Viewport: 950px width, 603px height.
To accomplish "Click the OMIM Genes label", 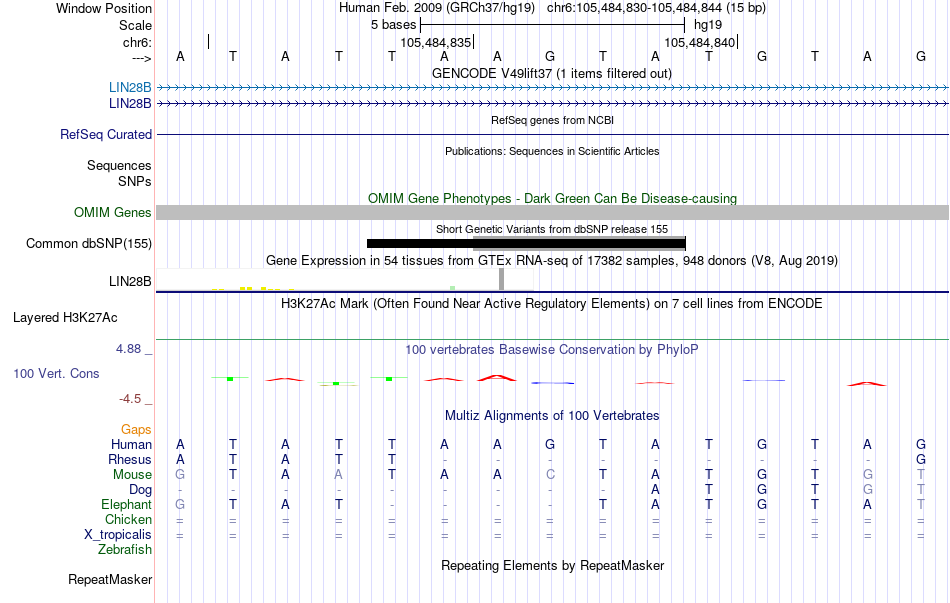I will (x=112, y=213).
